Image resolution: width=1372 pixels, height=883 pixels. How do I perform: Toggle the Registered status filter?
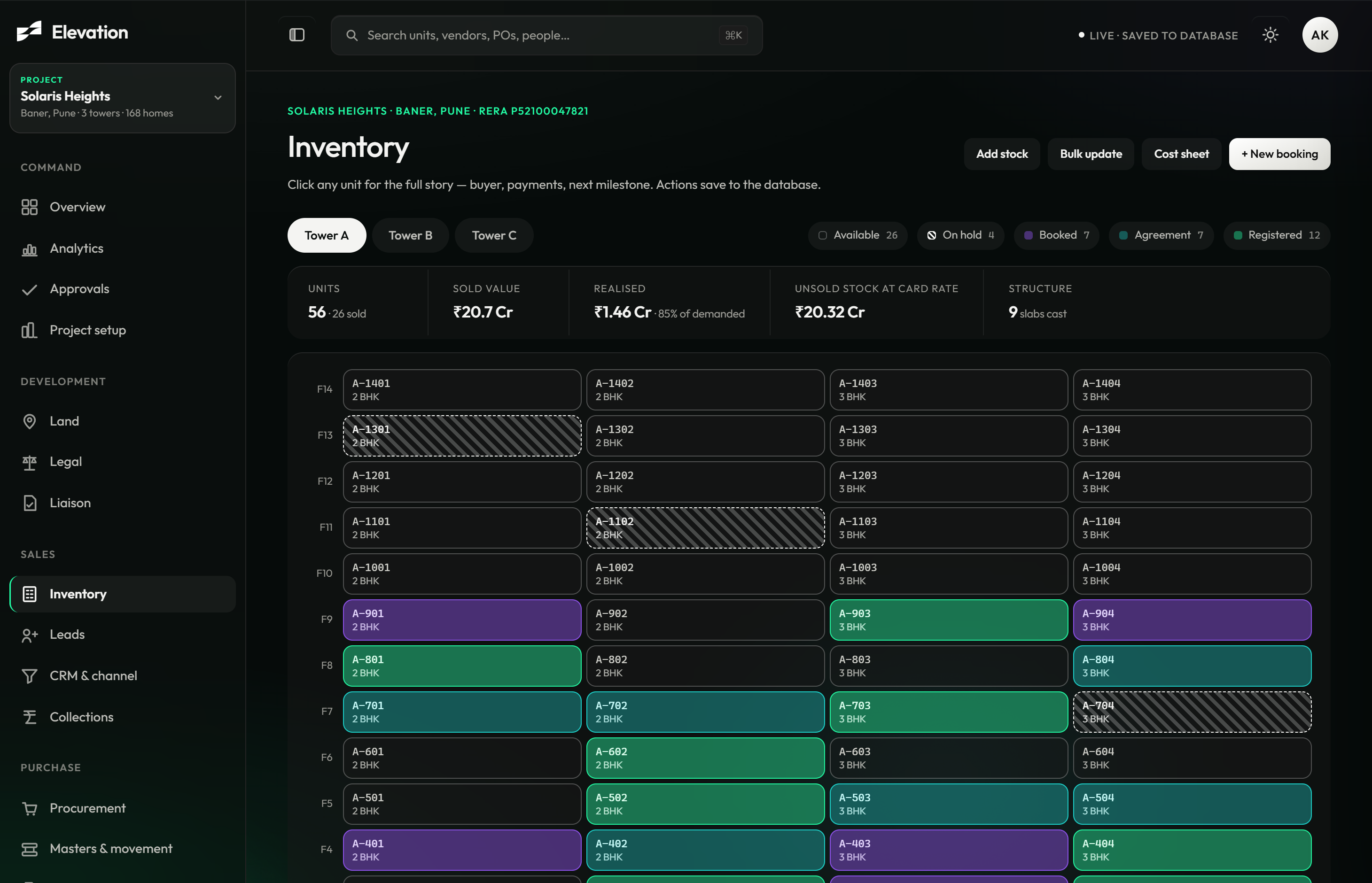click(1276, 235)
